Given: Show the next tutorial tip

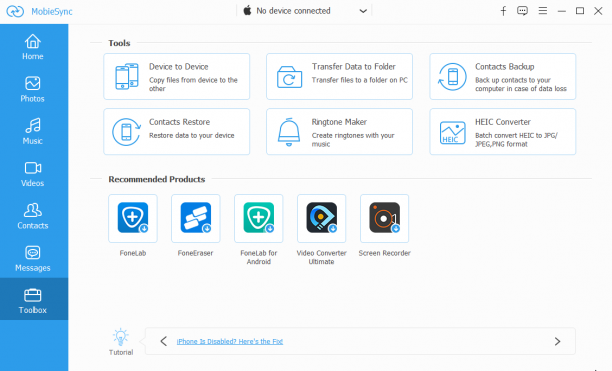Looking at the screenshot, I should [x=557, y=341].
